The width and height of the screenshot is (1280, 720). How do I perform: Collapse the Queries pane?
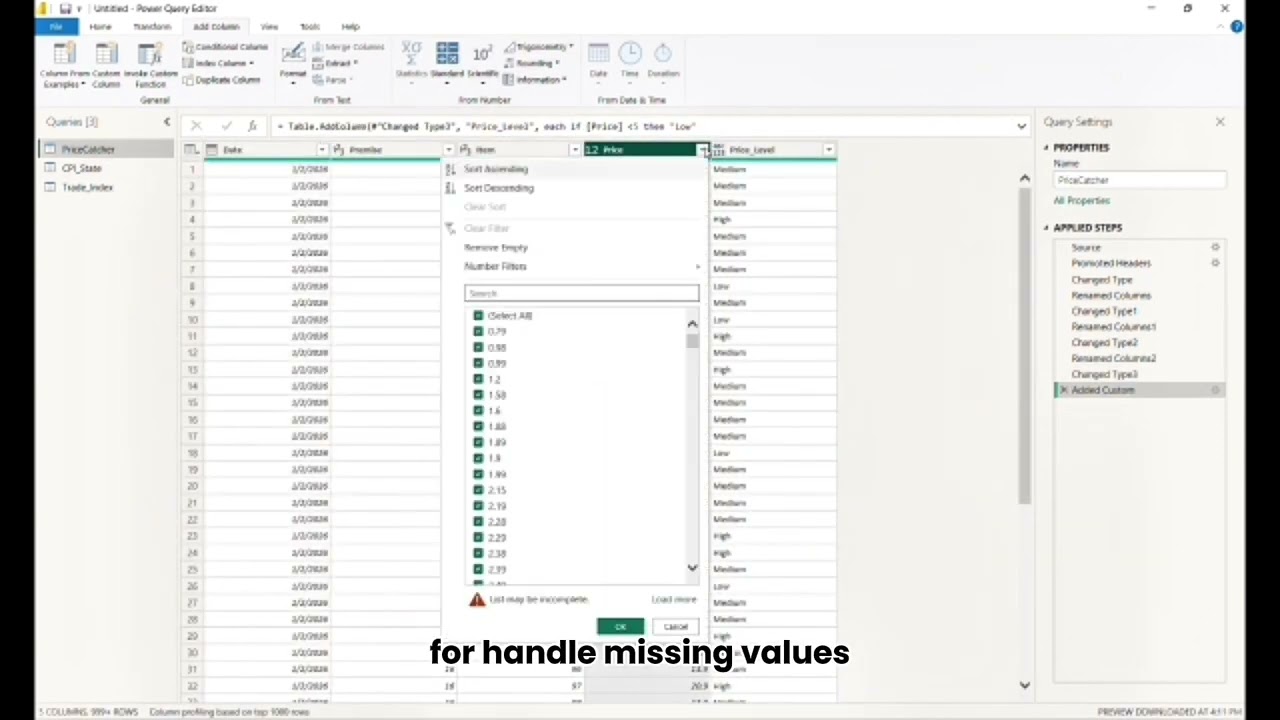pos(167,122)
